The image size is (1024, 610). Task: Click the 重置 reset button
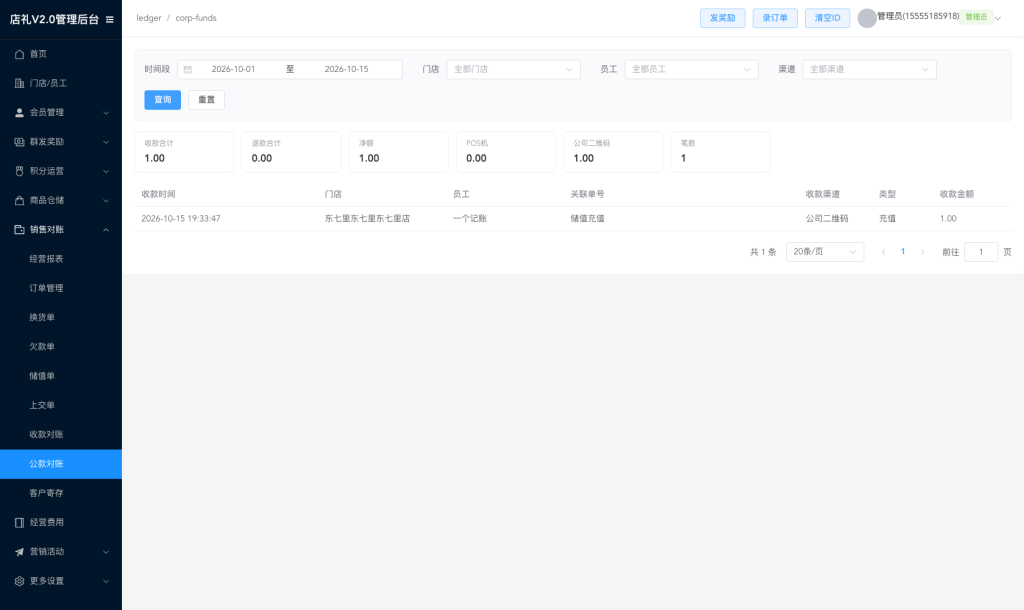coord(206,100)
